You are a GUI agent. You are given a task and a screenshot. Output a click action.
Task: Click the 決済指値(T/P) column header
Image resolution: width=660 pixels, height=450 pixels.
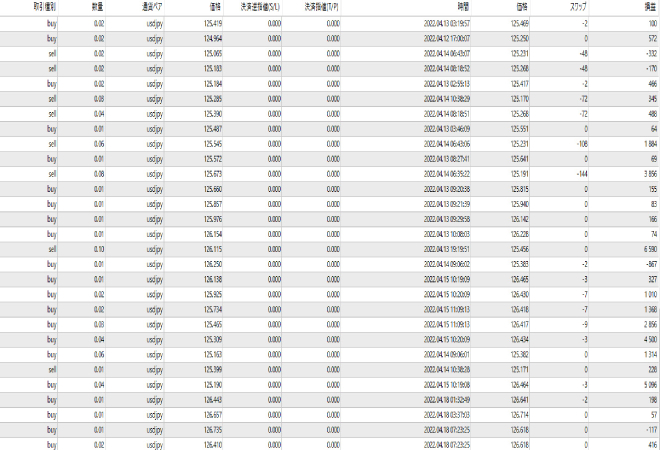[322, 7]
